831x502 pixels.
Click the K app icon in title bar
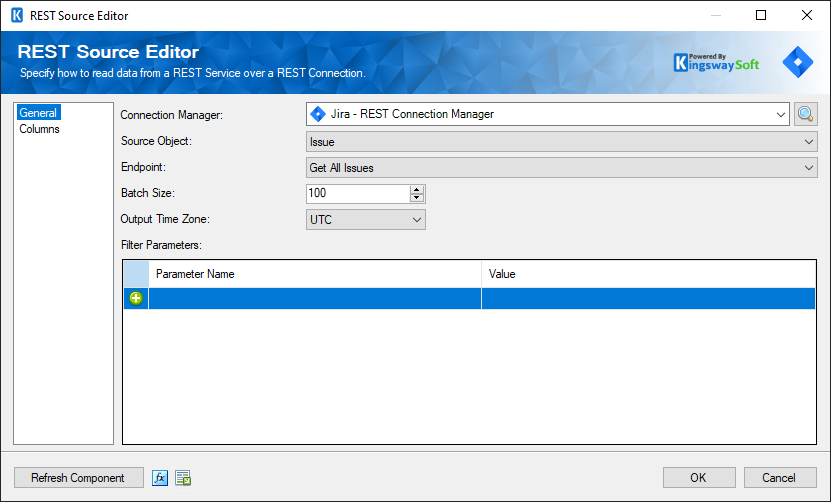[17, 15]
